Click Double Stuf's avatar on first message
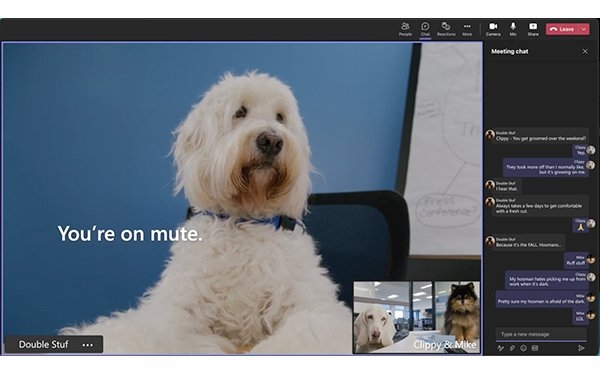The height and width of the screenshot is (375, 600). point(490,135)
